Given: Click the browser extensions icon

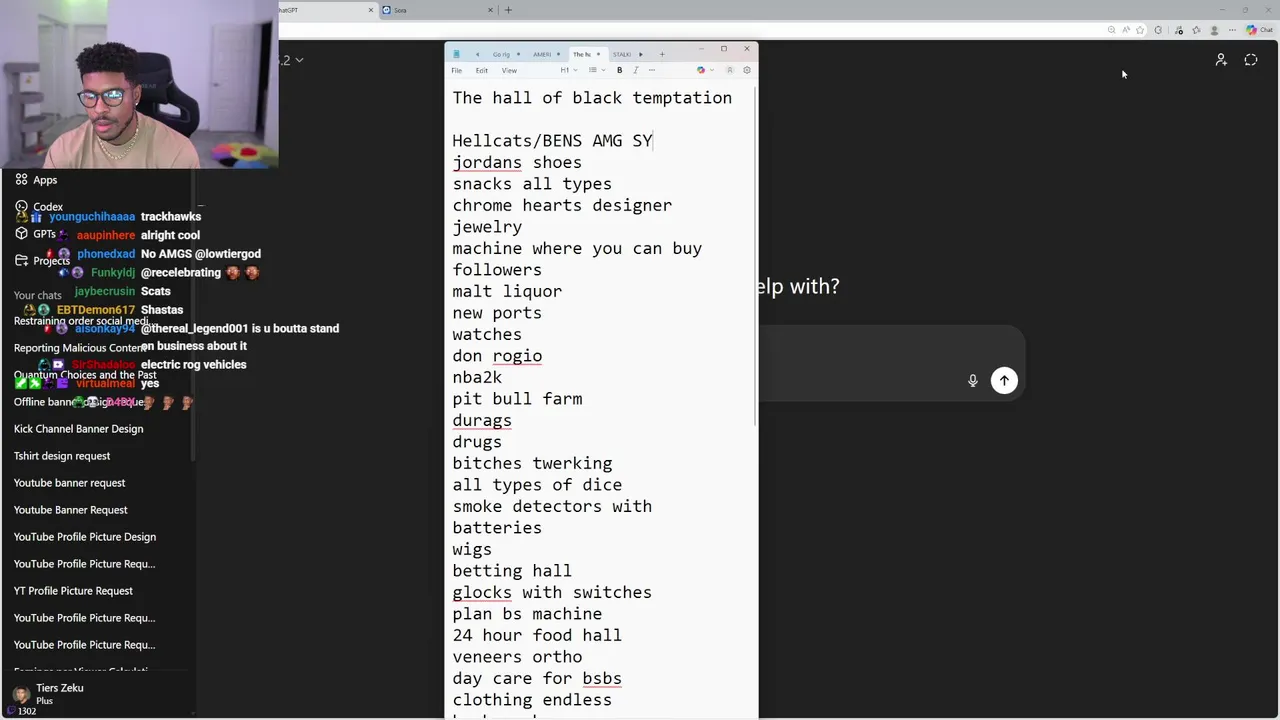Looking at the screenshot, I should click(x=1158, y=30).
